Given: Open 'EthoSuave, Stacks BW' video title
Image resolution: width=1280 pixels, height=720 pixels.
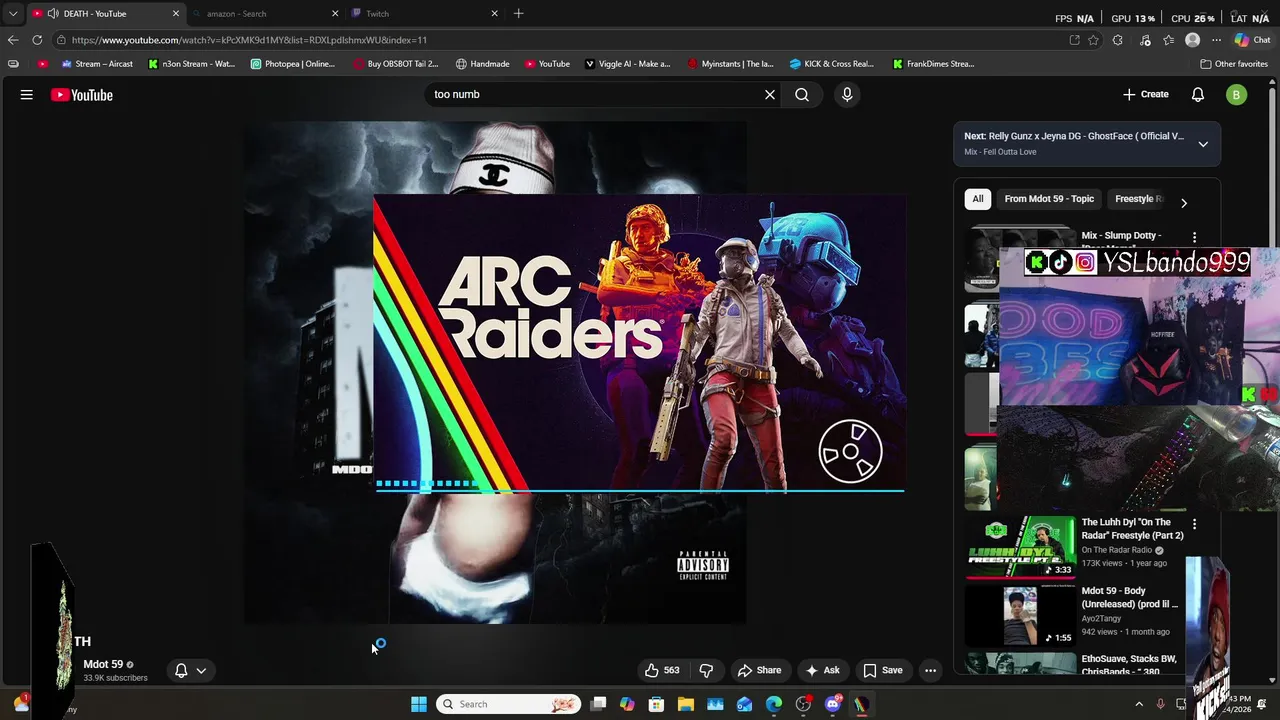Looking at the screenshot, I should pos(1129,664).
